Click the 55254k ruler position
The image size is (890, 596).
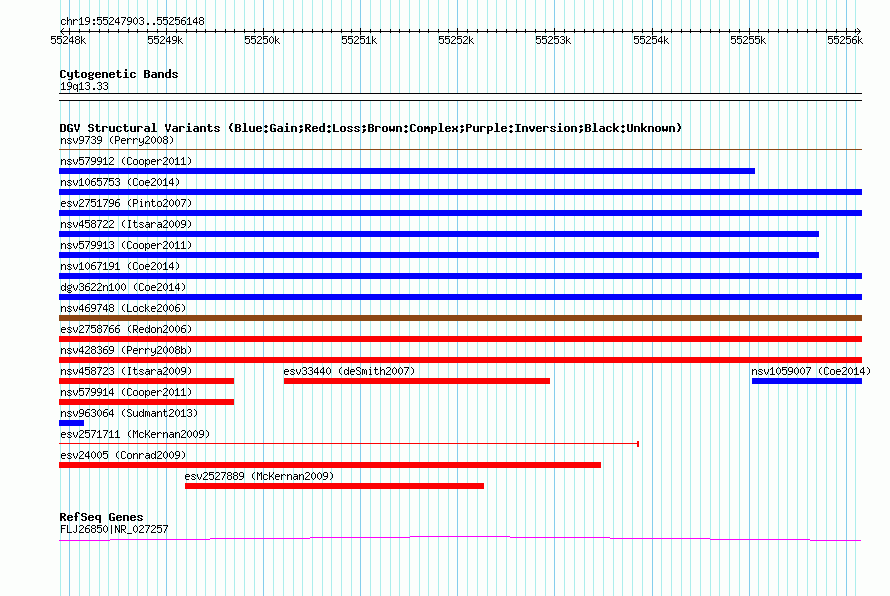pyautogui.click(x=651, y=40)
